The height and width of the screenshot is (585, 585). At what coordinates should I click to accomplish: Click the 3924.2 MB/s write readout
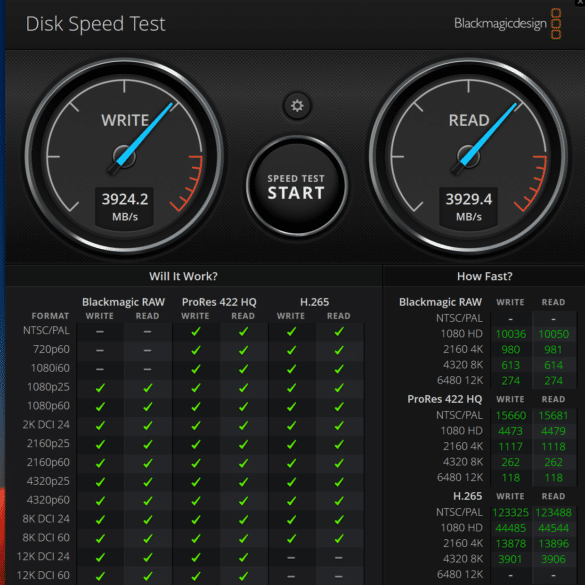(125, 207)
